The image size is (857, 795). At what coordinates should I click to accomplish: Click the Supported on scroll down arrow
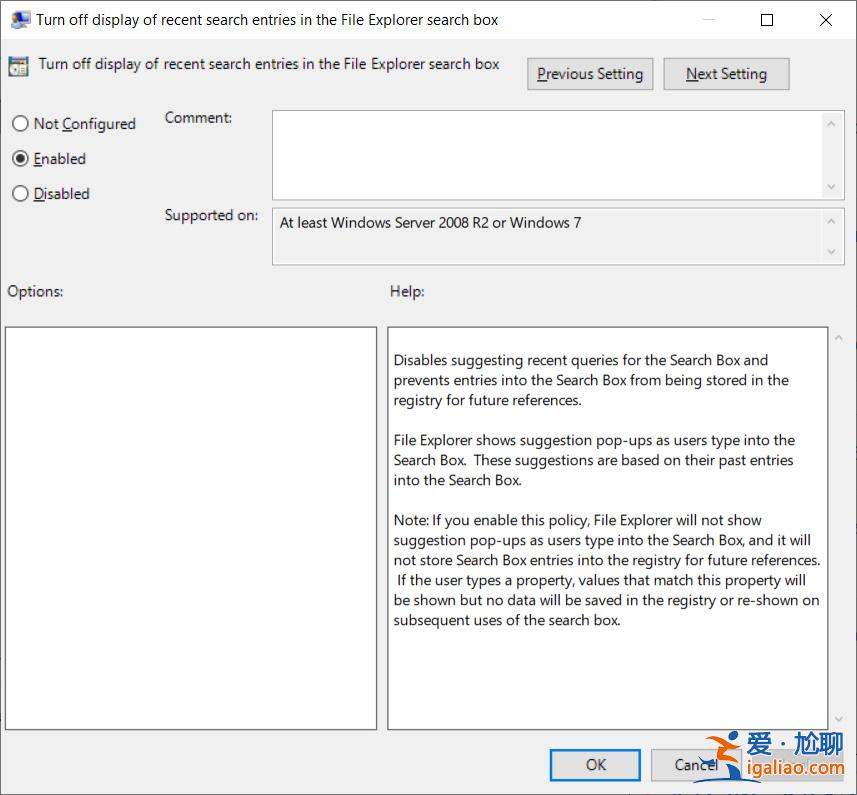831,252
